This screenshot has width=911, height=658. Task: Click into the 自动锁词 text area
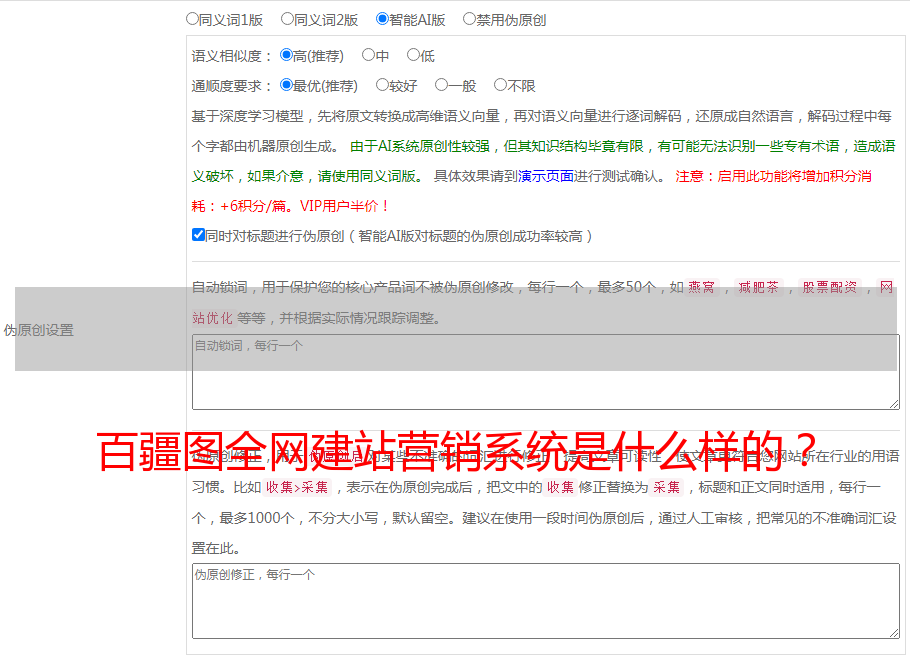(546, 372)
